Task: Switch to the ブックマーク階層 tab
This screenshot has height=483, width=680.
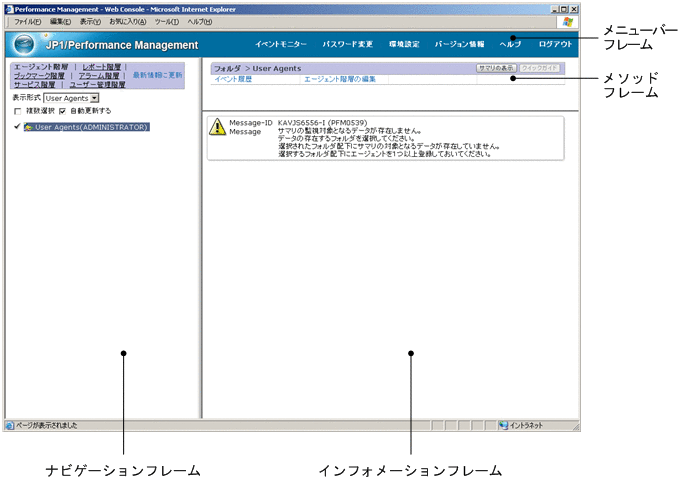Action: click(x=39, y=75)
